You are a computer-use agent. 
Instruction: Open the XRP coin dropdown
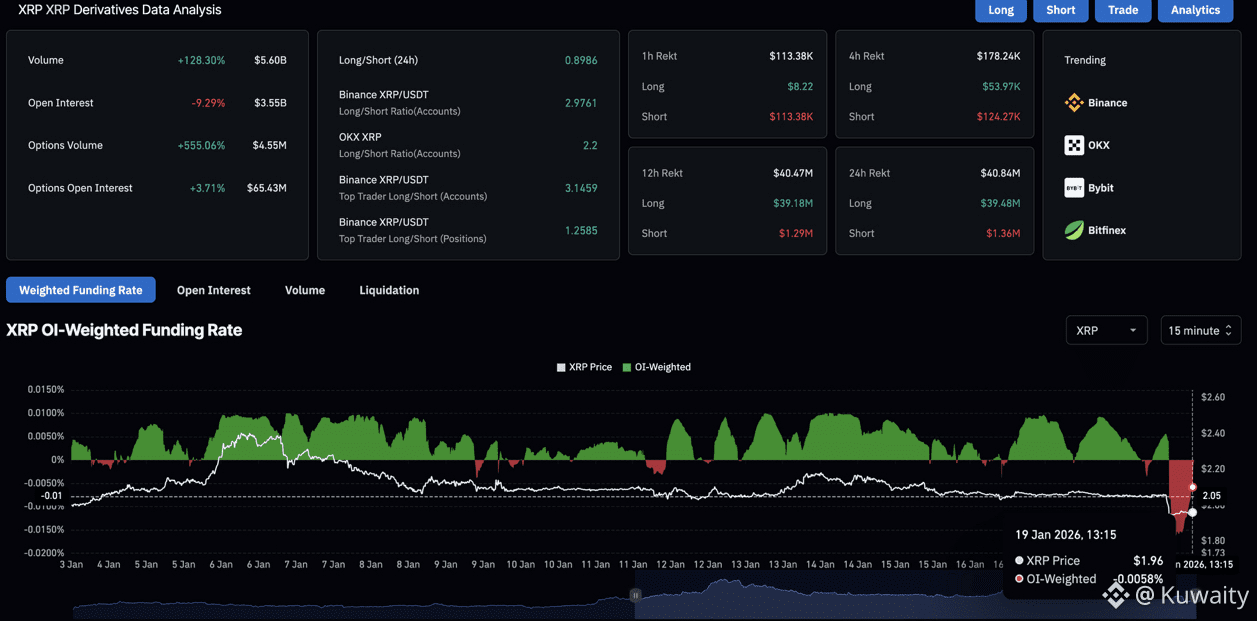1106,330
